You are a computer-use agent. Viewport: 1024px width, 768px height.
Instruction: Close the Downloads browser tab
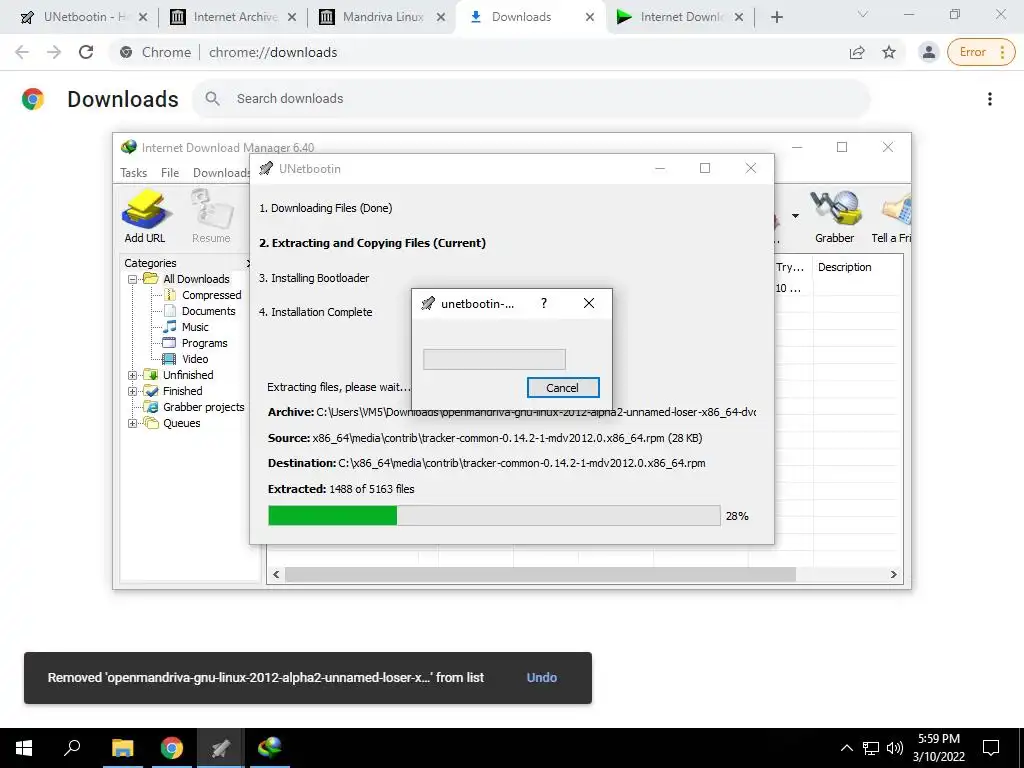point(590,17)
